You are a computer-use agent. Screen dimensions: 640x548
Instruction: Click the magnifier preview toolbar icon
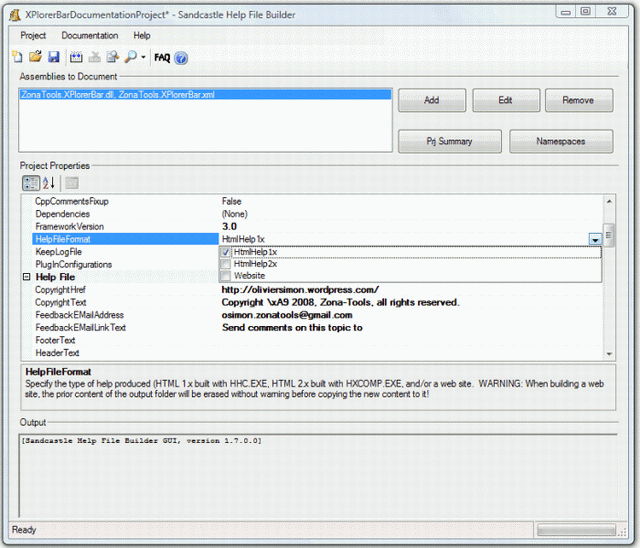point(131,57)
